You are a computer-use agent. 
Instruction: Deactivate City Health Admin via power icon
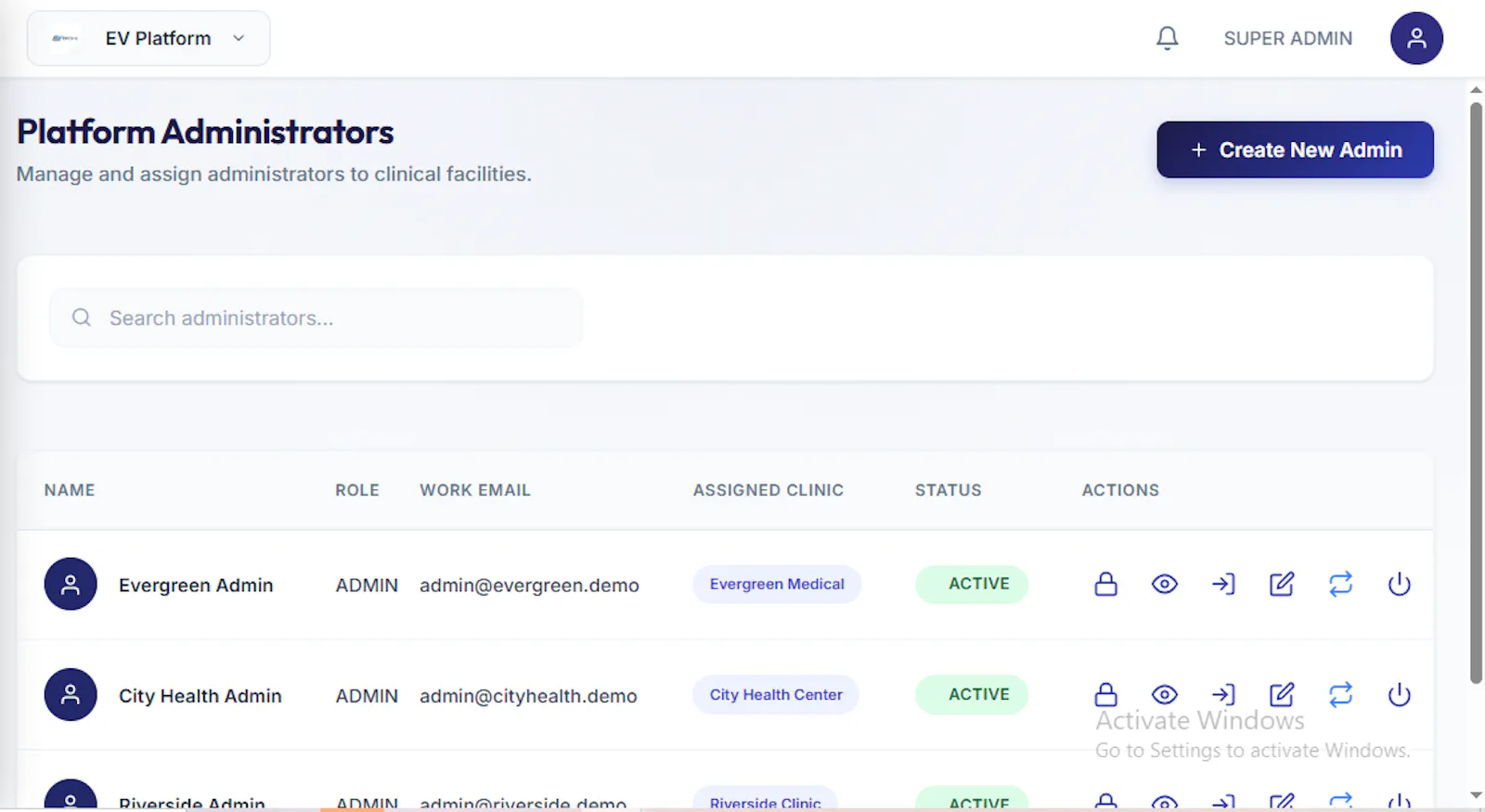click(1399, 694)
